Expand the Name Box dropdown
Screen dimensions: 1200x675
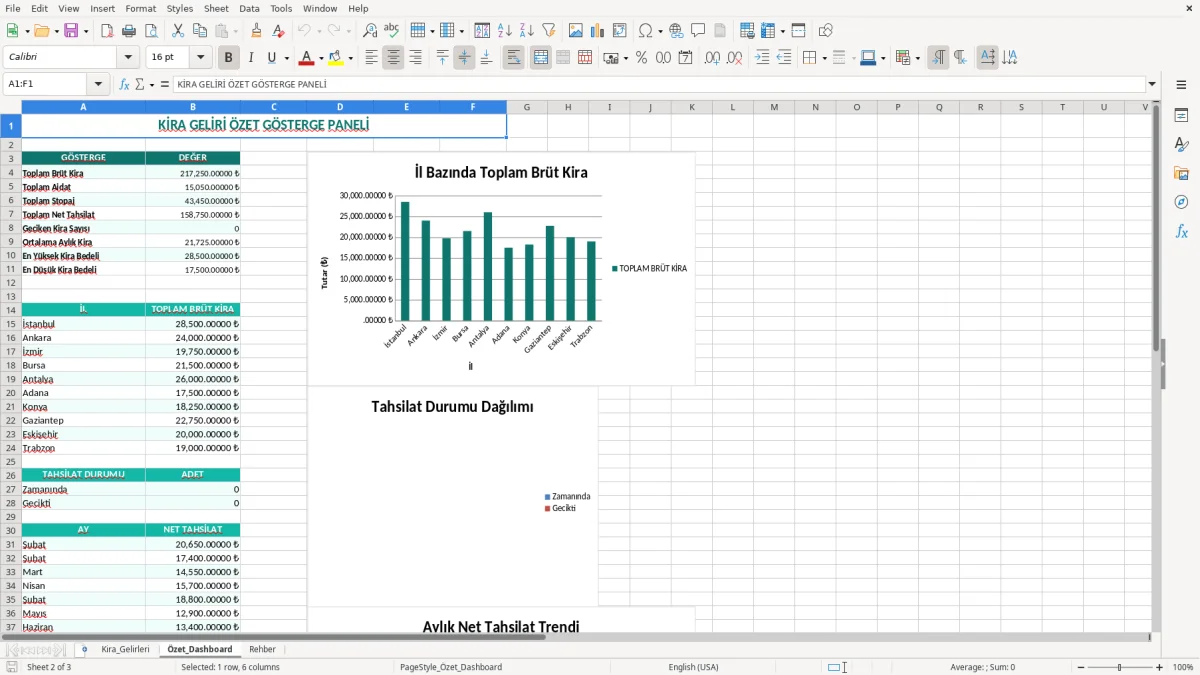click(98, 85)
